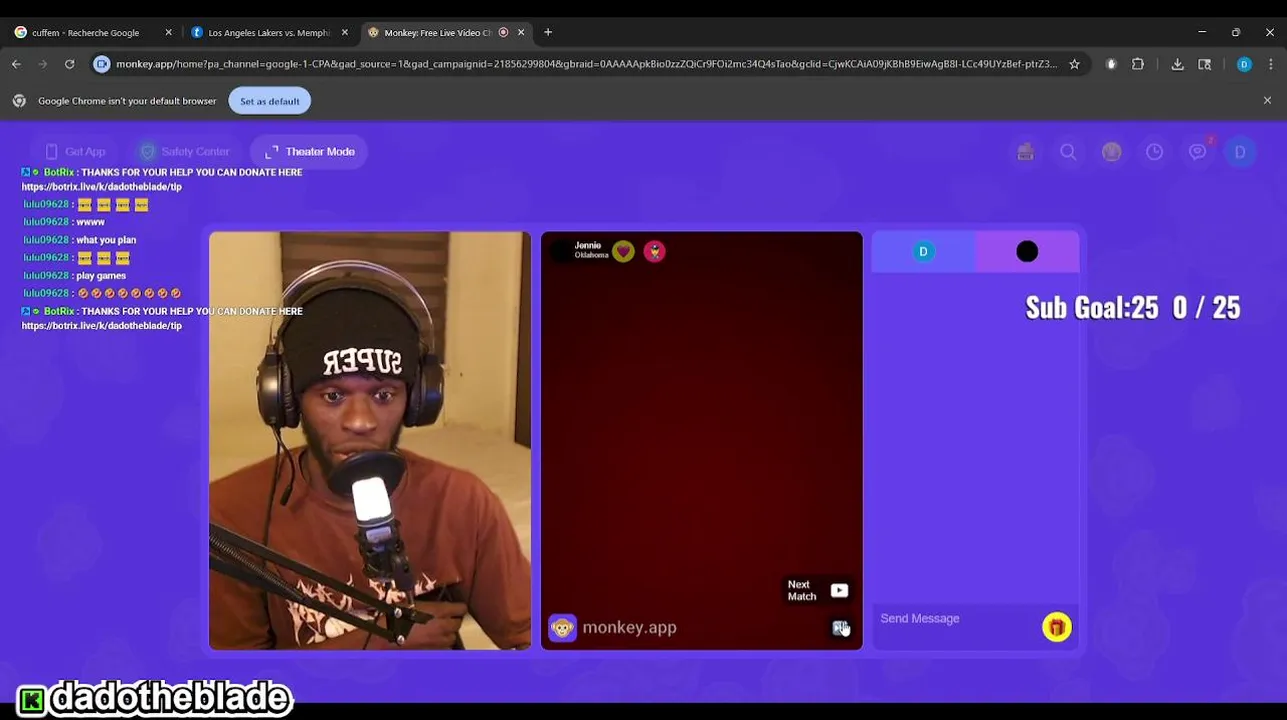The image size is (1287, 720).
Task: Focus the Send Message input field
Action: point(957,619)
